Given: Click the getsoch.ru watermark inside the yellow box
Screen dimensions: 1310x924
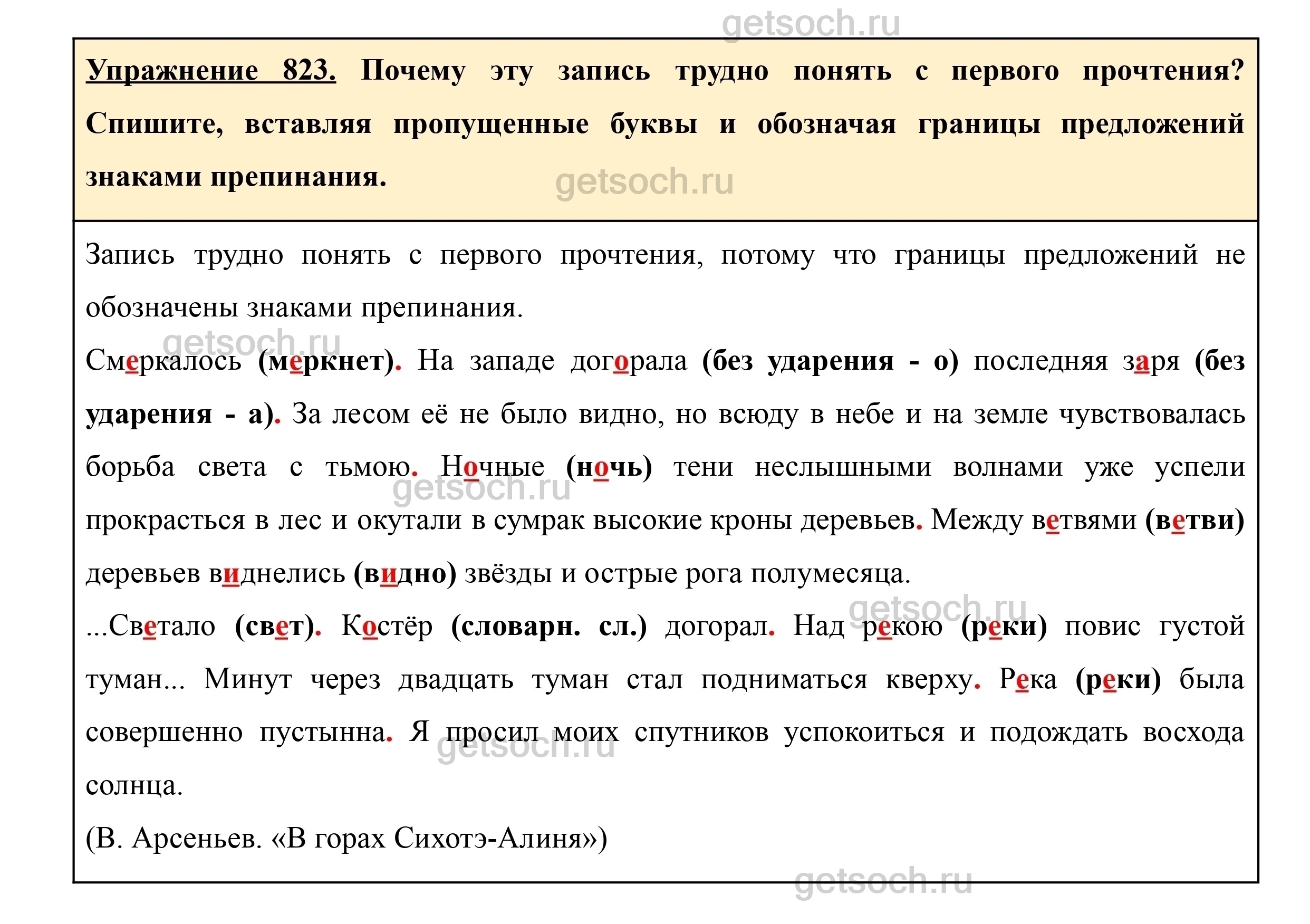Looking at the screenshot, I should (644, 181).
